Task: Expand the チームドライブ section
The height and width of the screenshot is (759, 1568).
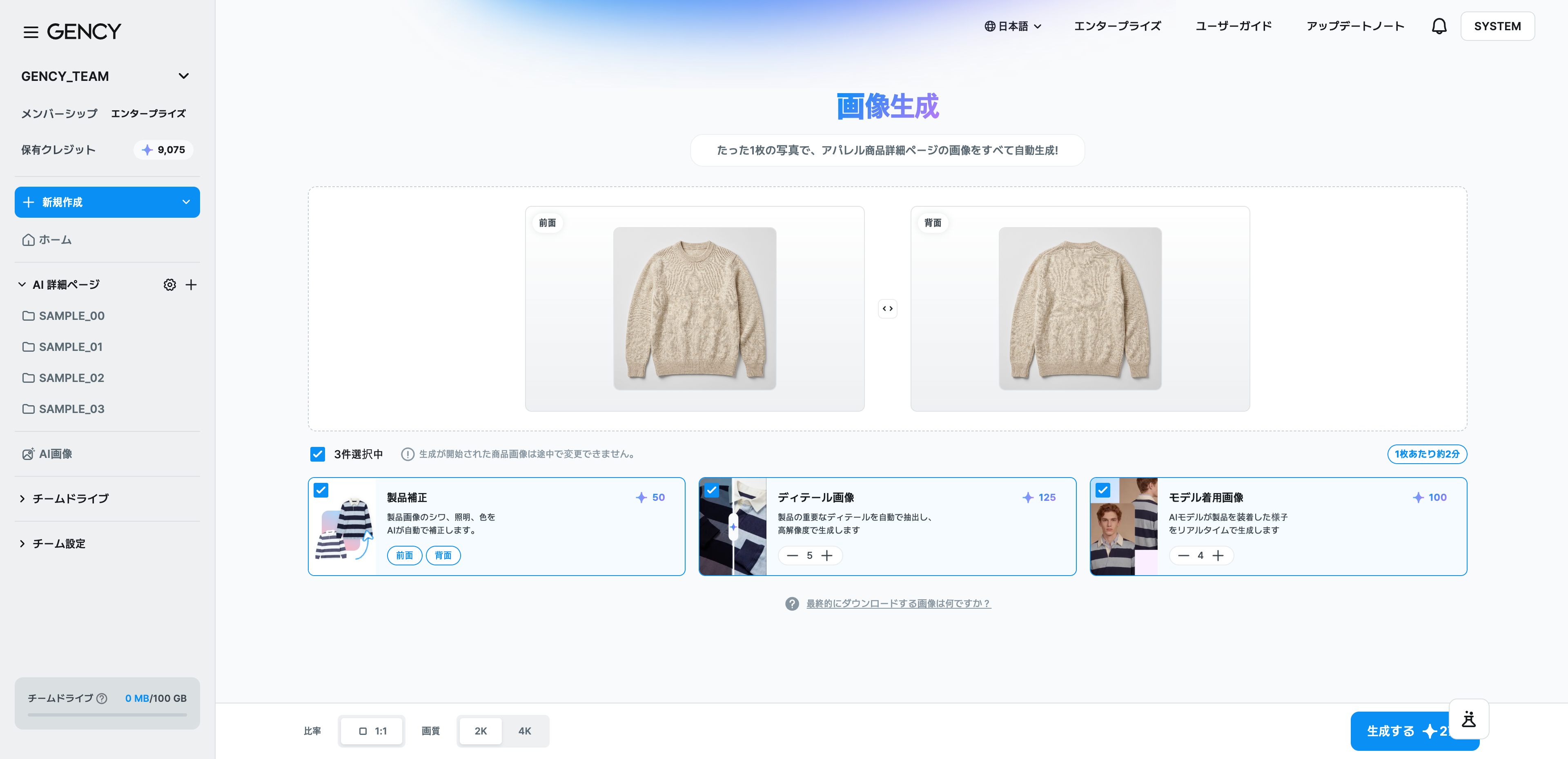Action: coord(22,499)
